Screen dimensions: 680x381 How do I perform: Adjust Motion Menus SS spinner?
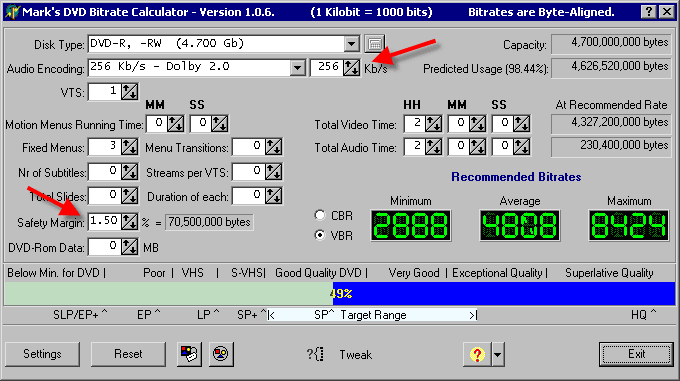click(x=219, y=124)
